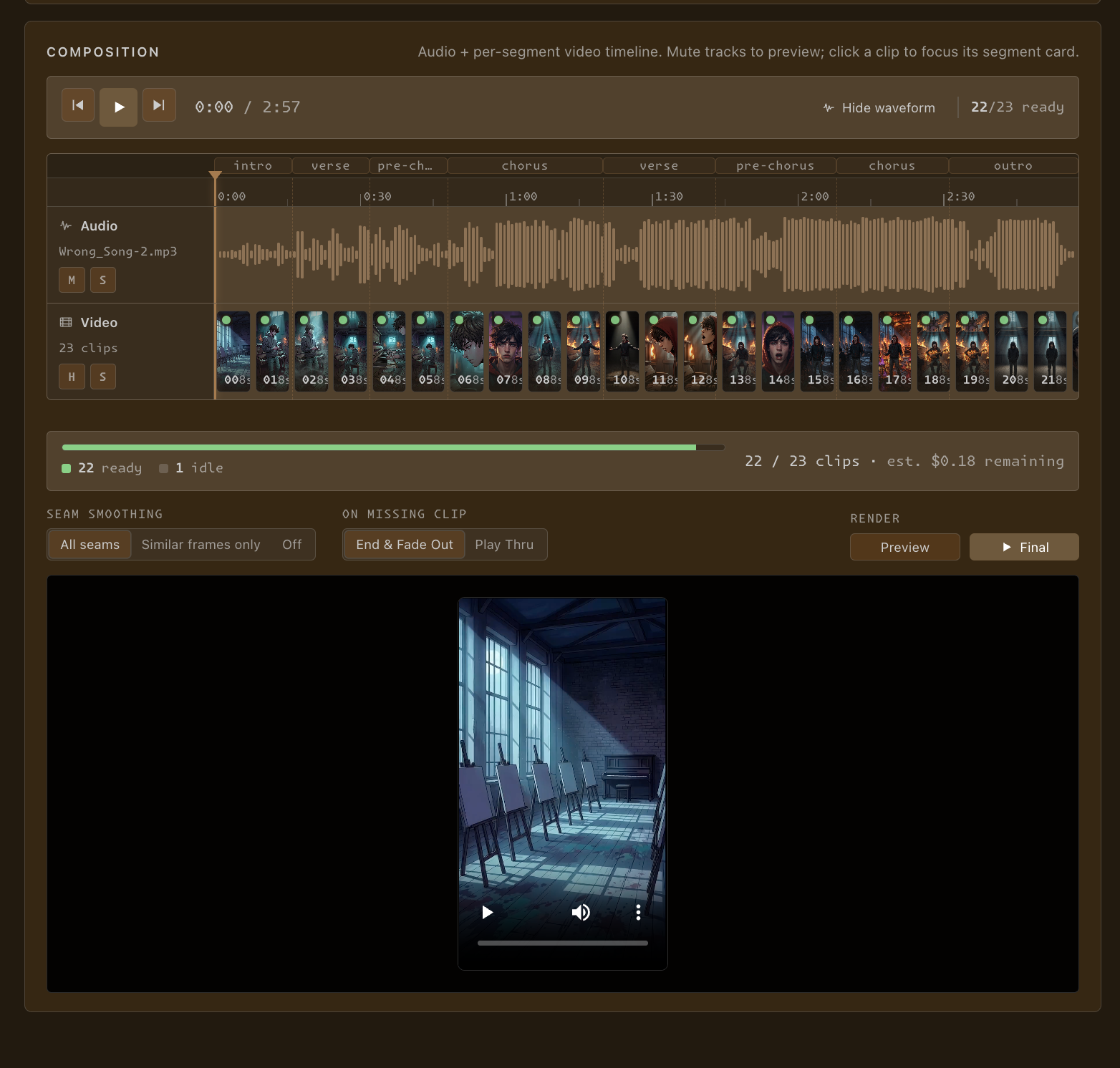Focus video clip 07

pos(506,351)
